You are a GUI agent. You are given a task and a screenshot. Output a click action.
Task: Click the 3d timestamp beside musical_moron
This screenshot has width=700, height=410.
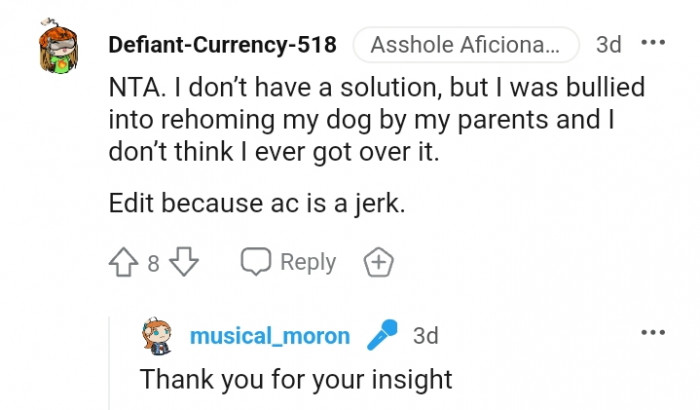(426, 336)
